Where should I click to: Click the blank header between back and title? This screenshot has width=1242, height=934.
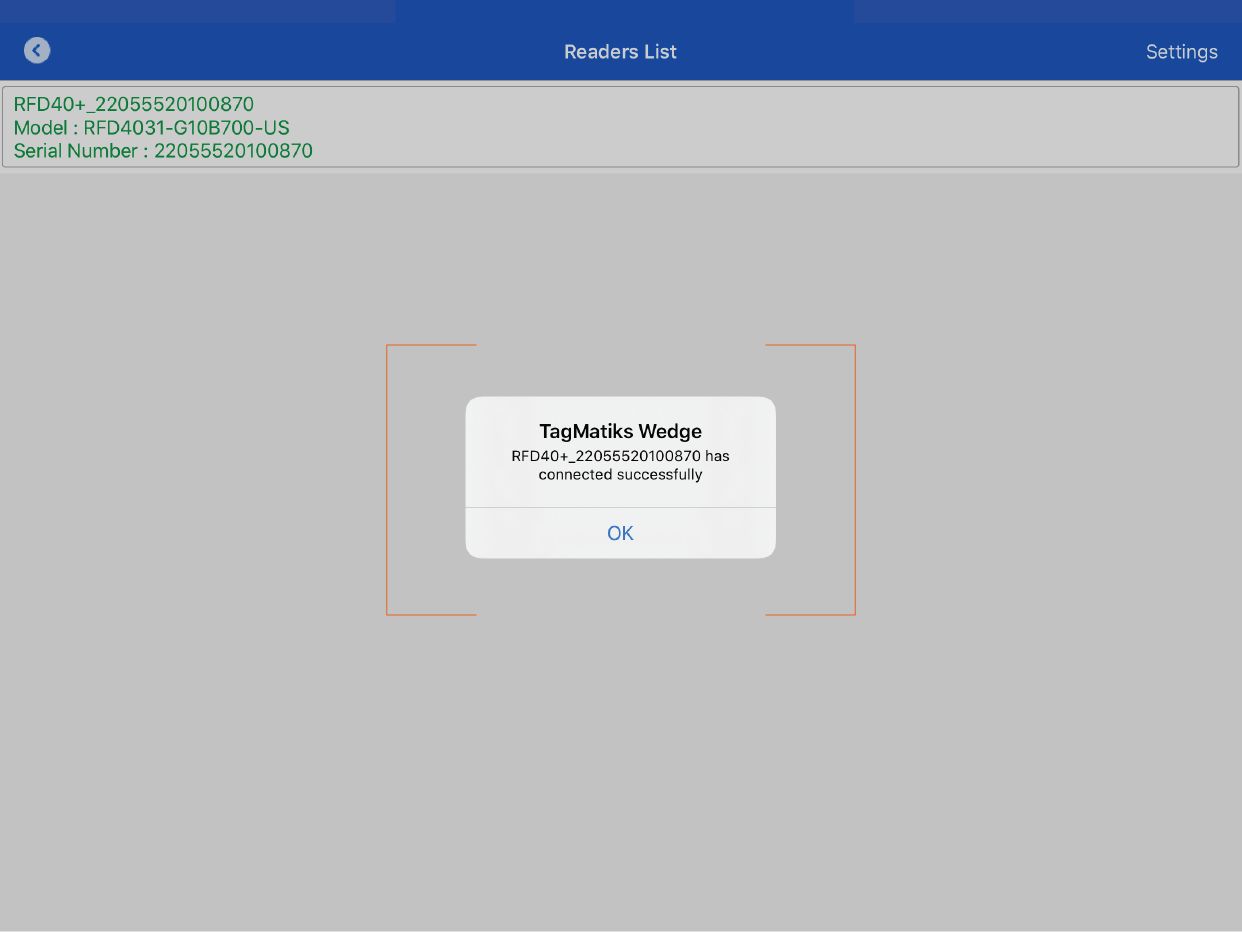[x=300, y=52]
